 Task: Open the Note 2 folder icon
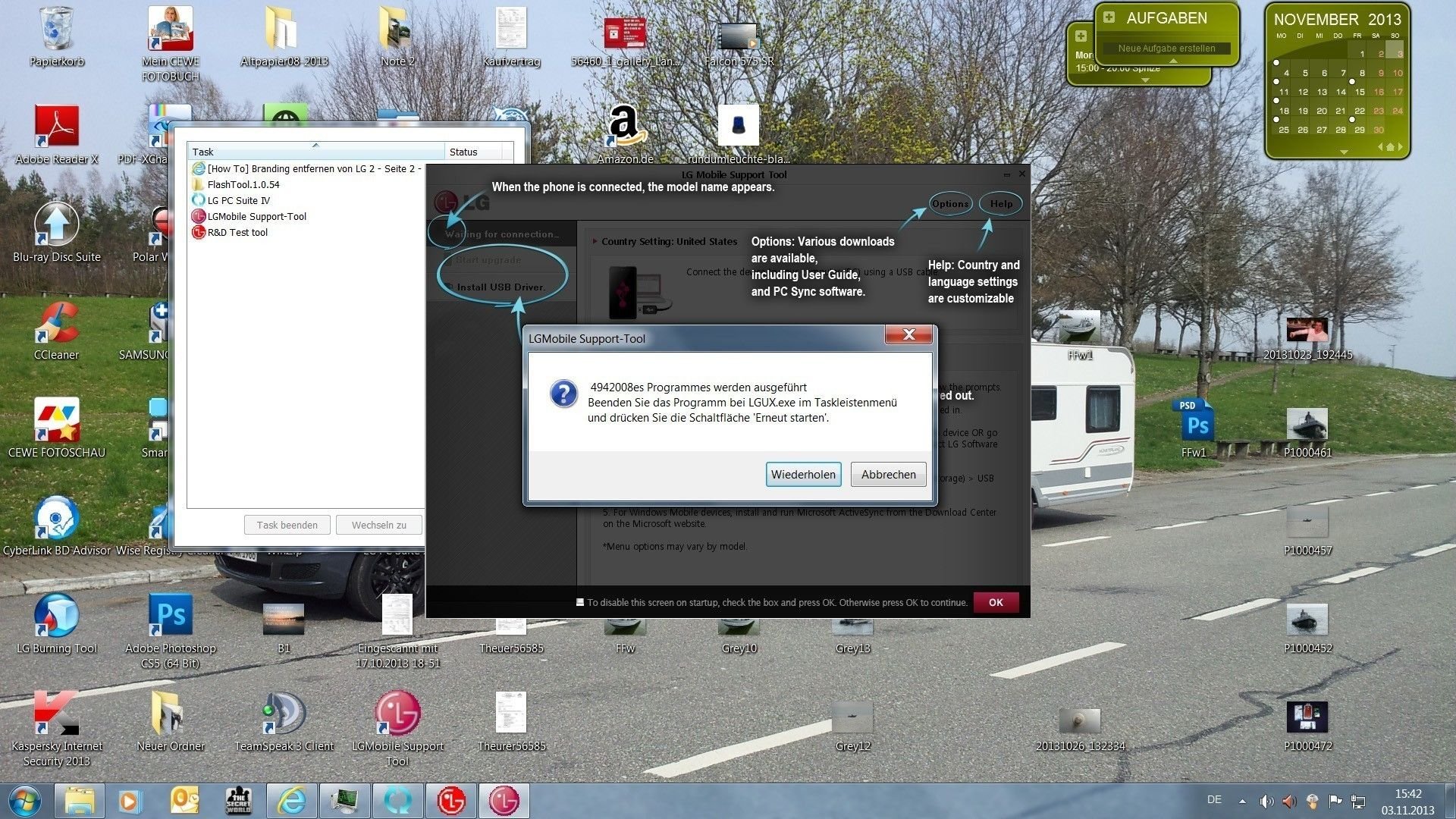(397, 36)
